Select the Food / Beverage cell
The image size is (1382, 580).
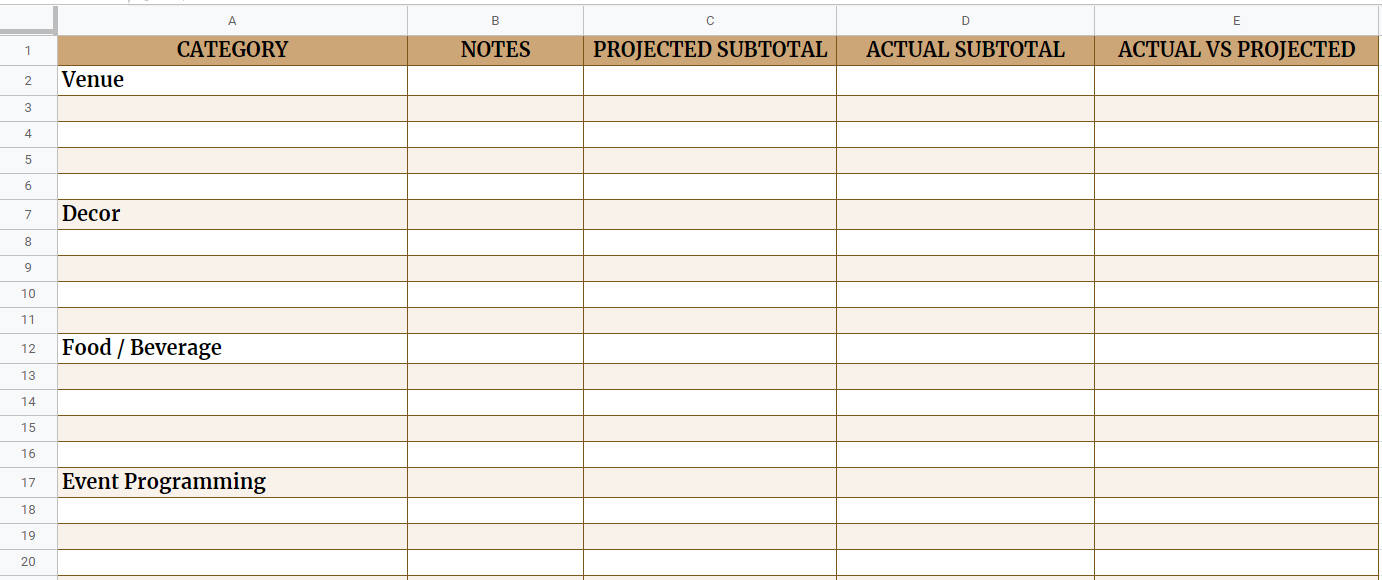232,347
